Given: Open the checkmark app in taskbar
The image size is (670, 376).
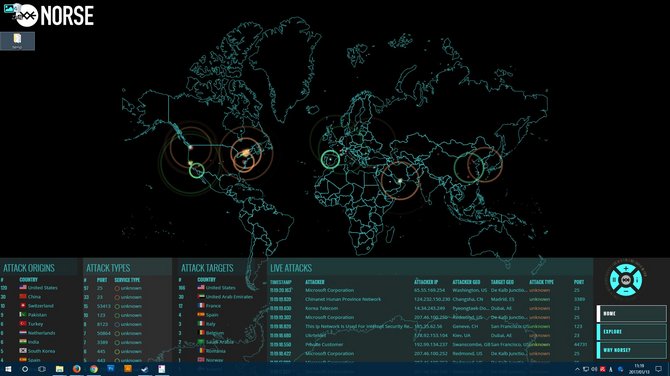Looking at the screenshot, I should [144, 369].
